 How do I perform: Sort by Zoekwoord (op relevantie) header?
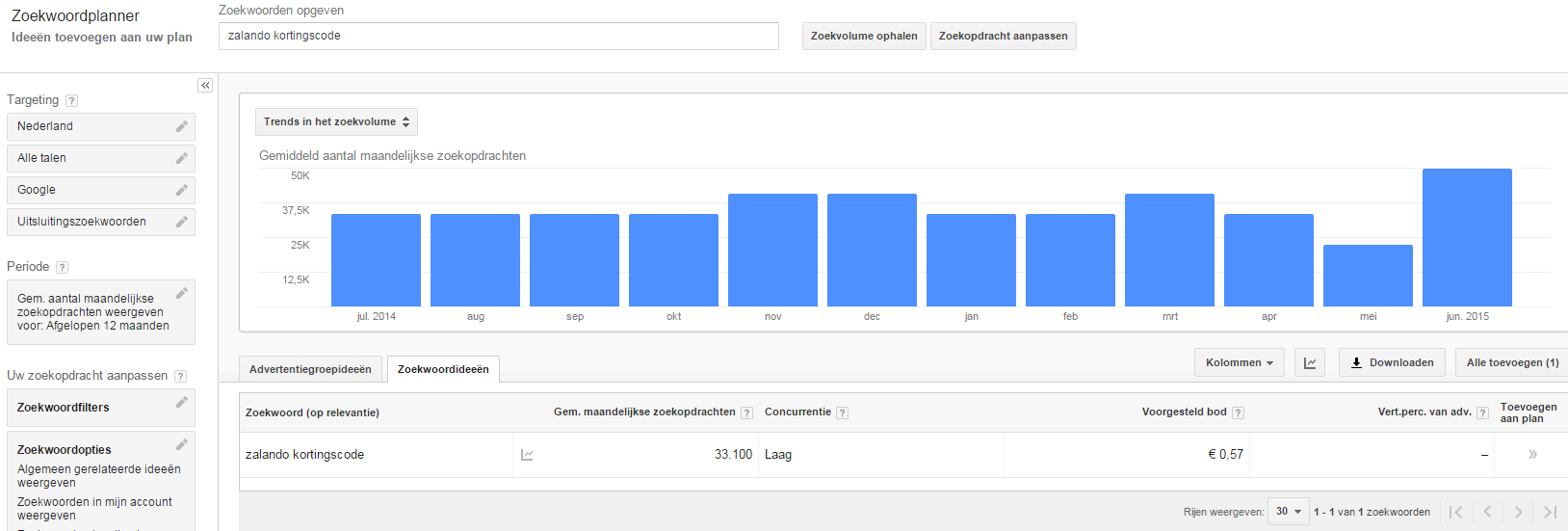[x=312, y=412]
